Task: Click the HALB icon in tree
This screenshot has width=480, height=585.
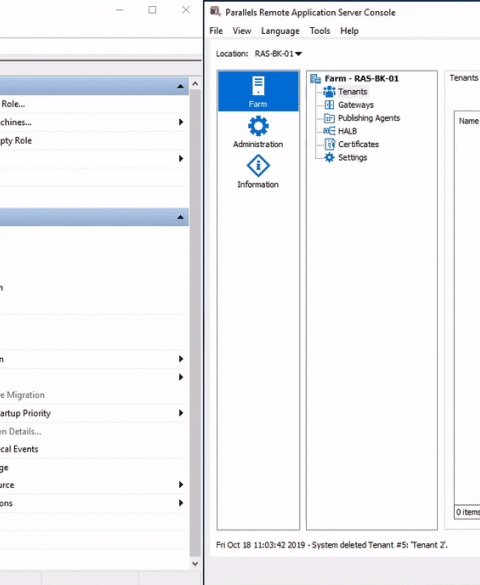Action: click(329, 131)
